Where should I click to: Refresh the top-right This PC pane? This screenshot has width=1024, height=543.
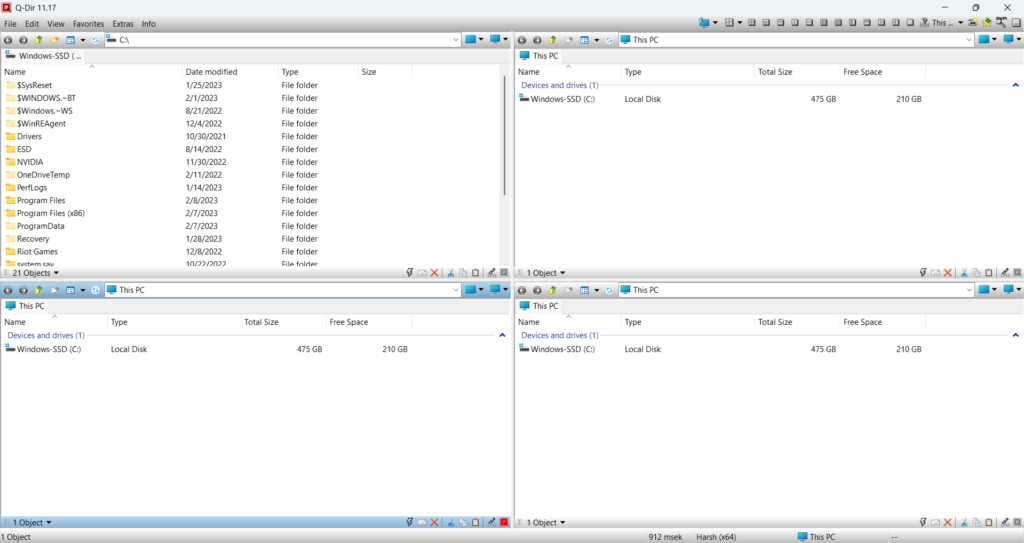click(609, 40)
